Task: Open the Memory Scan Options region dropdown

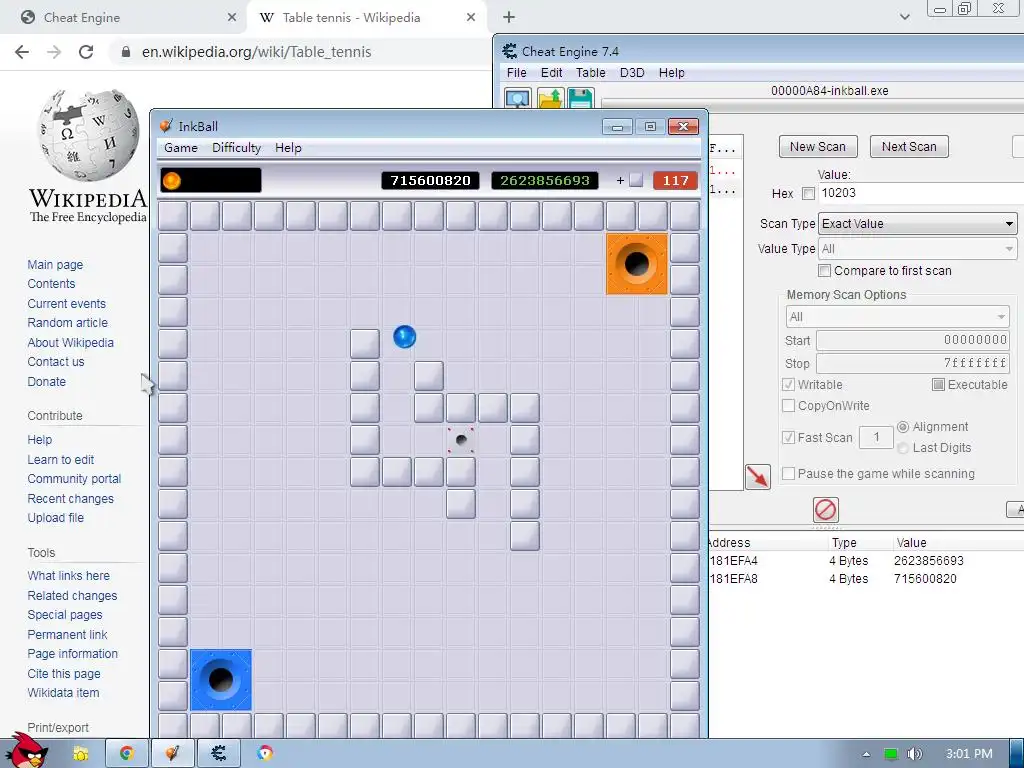Action: (x=897, y=317)
